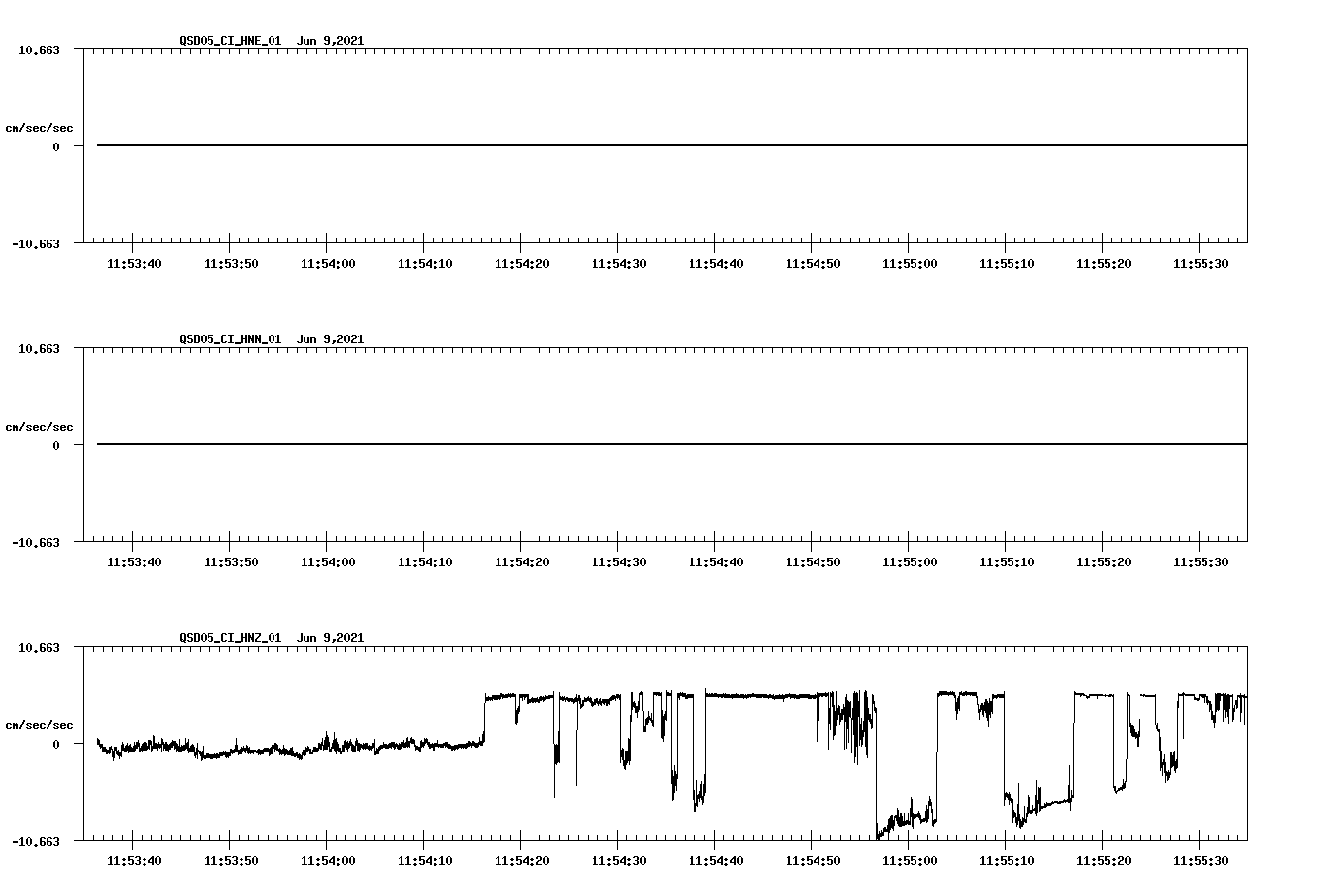Select the -10.663 lower limit on HNZ plot
Viewport: 1317px width, 896px height.
(x=36, y=841)
